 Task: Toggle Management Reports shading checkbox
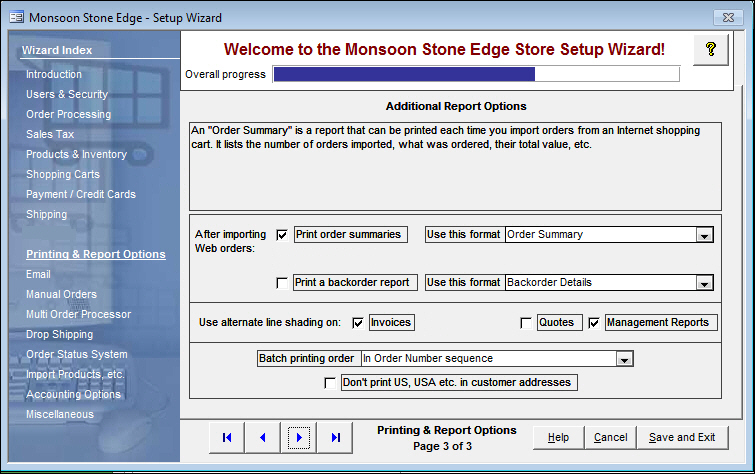594,323
